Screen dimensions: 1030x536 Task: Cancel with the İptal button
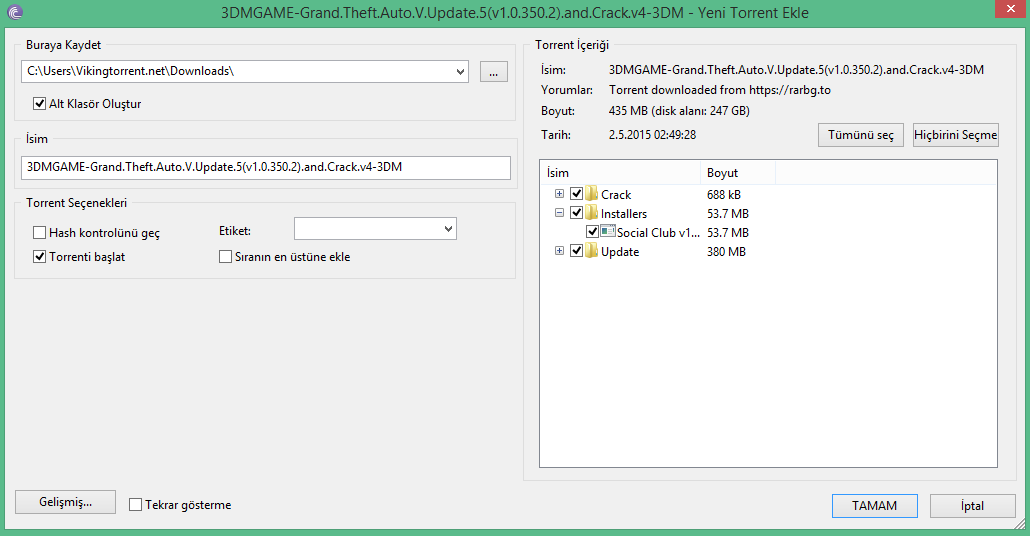[x=973, y=506]
